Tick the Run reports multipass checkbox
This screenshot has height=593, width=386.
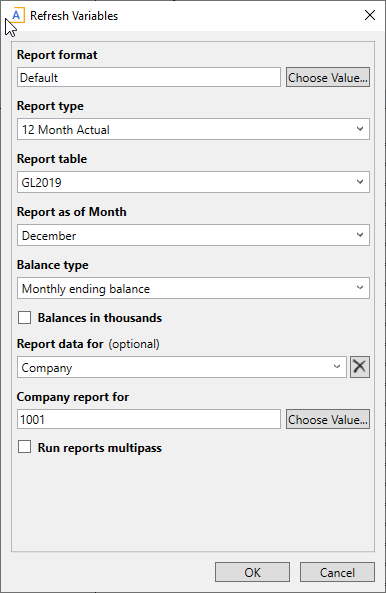pos(25,447)
